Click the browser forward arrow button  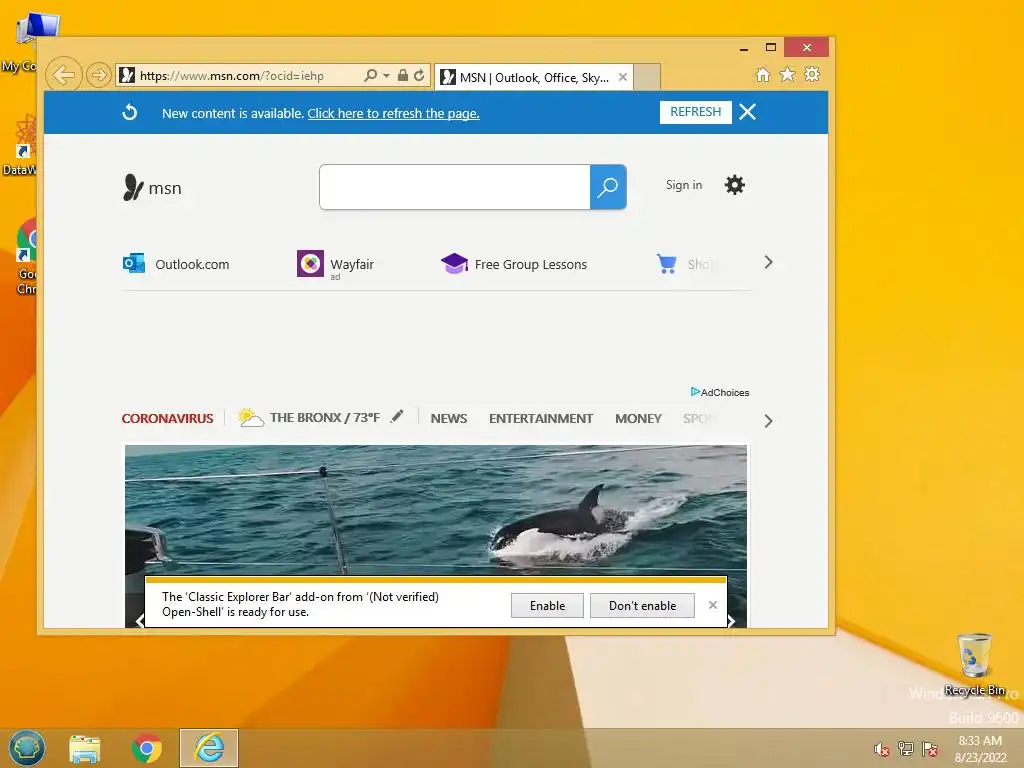tap(99, 75)
